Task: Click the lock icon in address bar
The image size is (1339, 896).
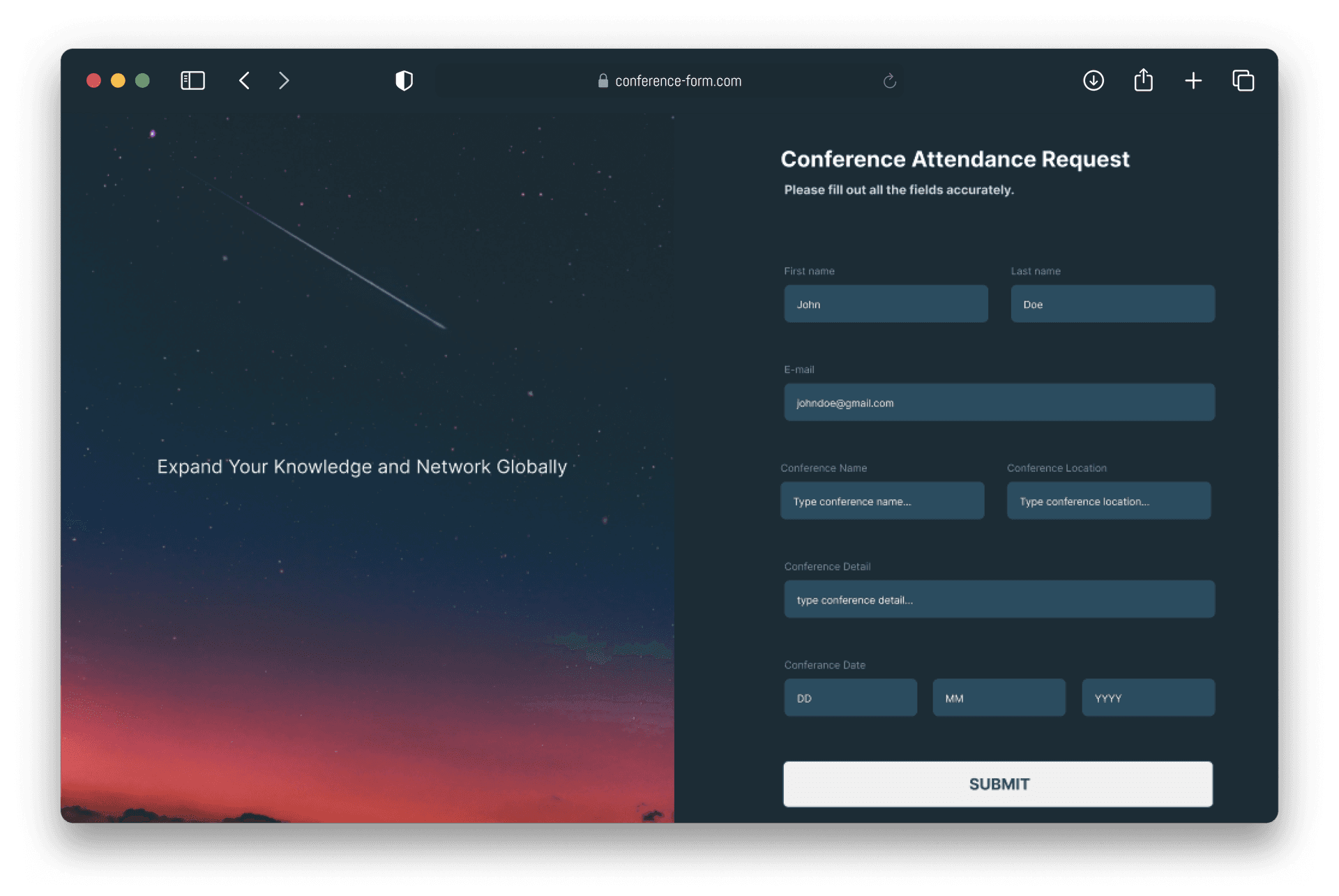Action: pyautogui.click(x=603, y=81)
